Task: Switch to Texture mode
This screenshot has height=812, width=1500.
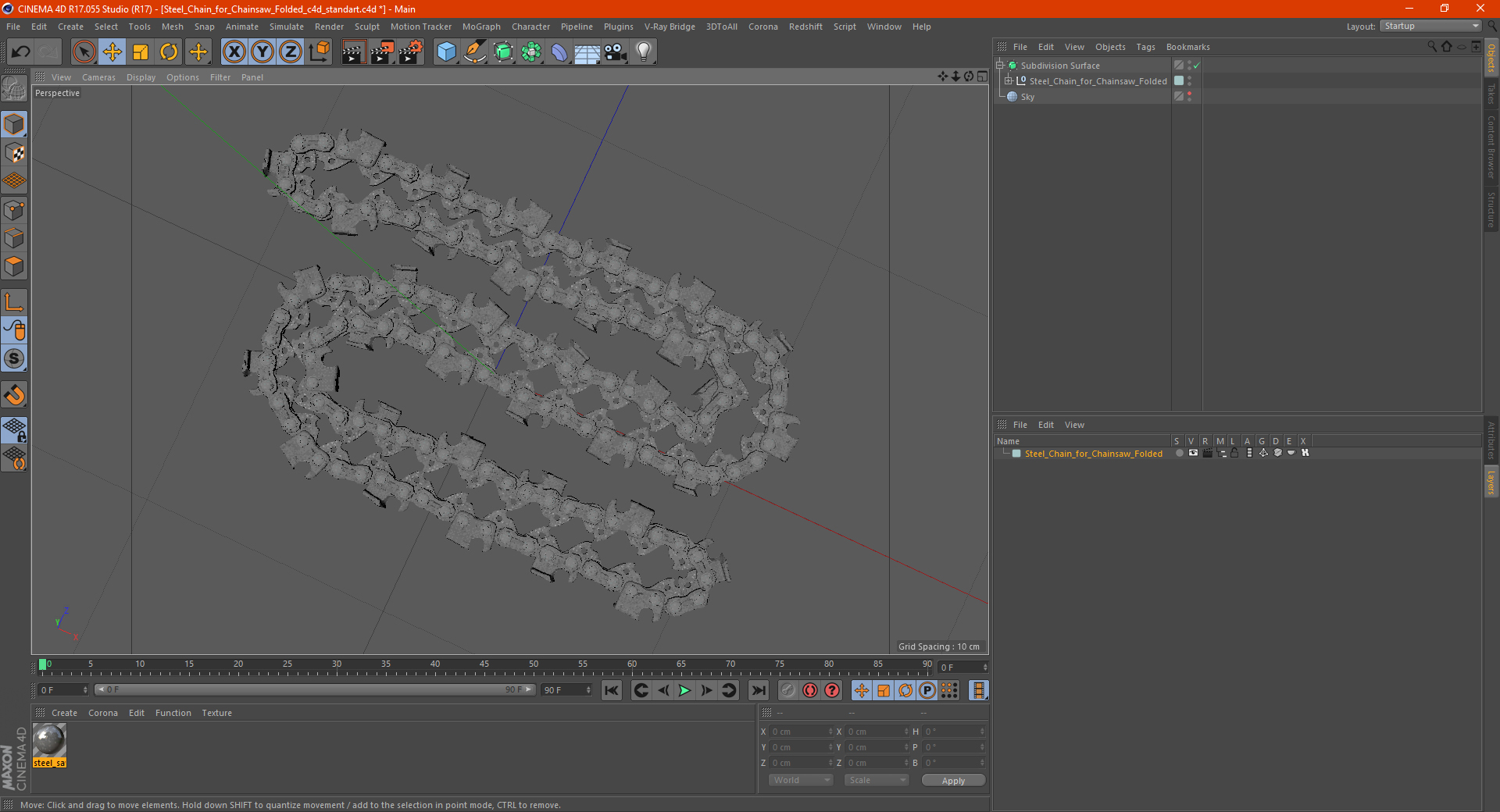Action: pyautogui.click(x=14, y=153)
